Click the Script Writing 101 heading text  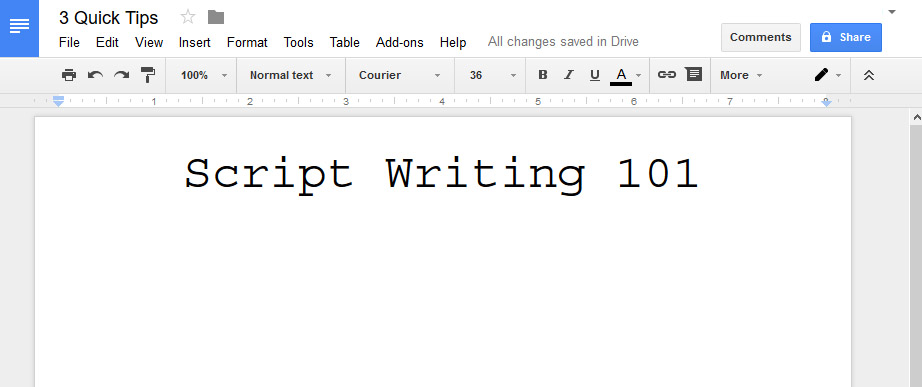coord(442,175)
